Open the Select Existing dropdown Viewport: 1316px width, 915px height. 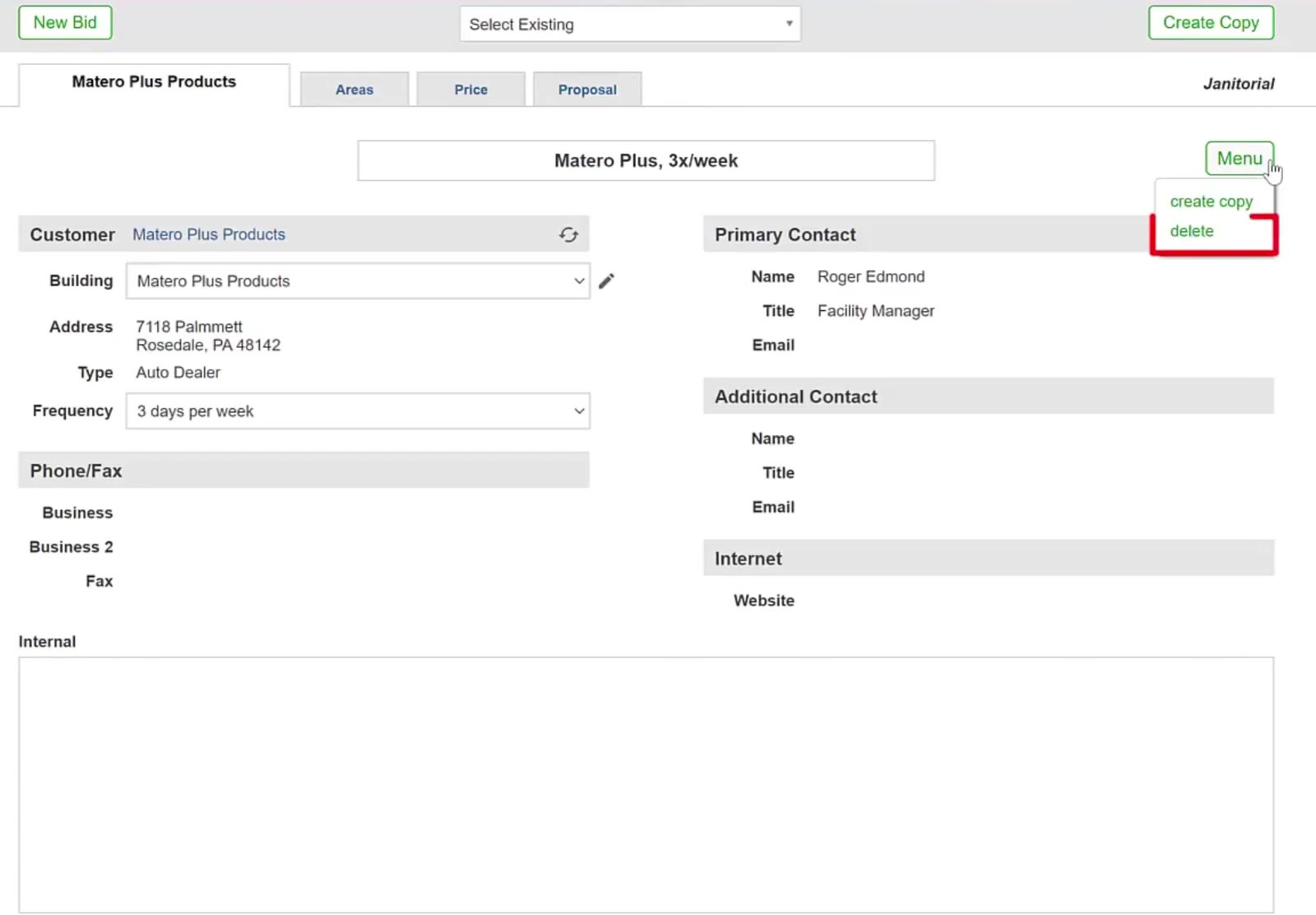(x=630, y=24)
